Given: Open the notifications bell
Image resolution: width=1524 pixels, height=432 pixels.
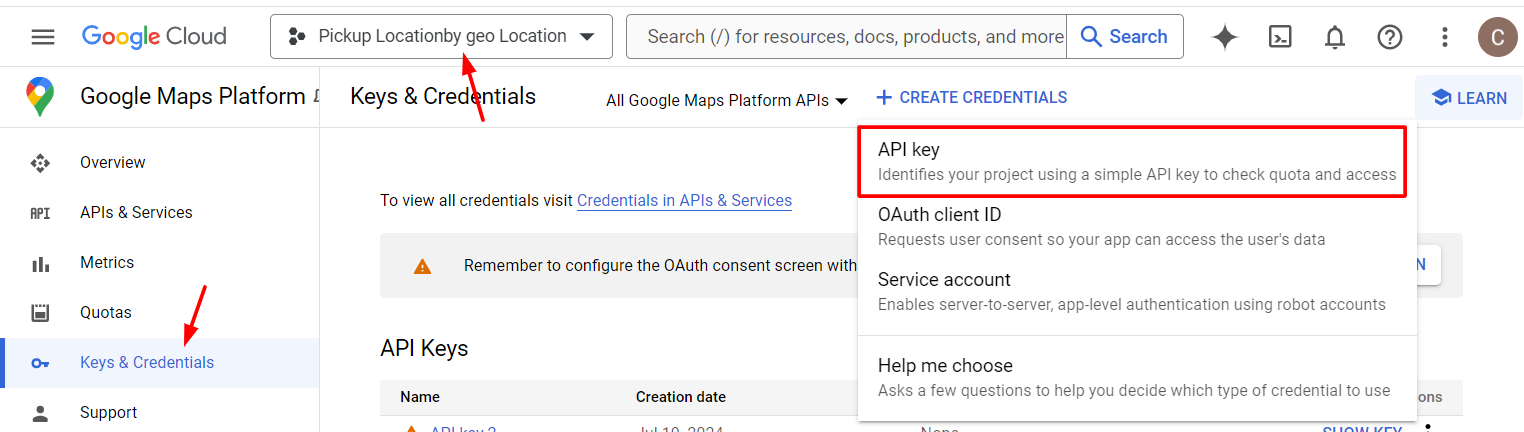Looking at the screenshot, I should point(1335,37).
